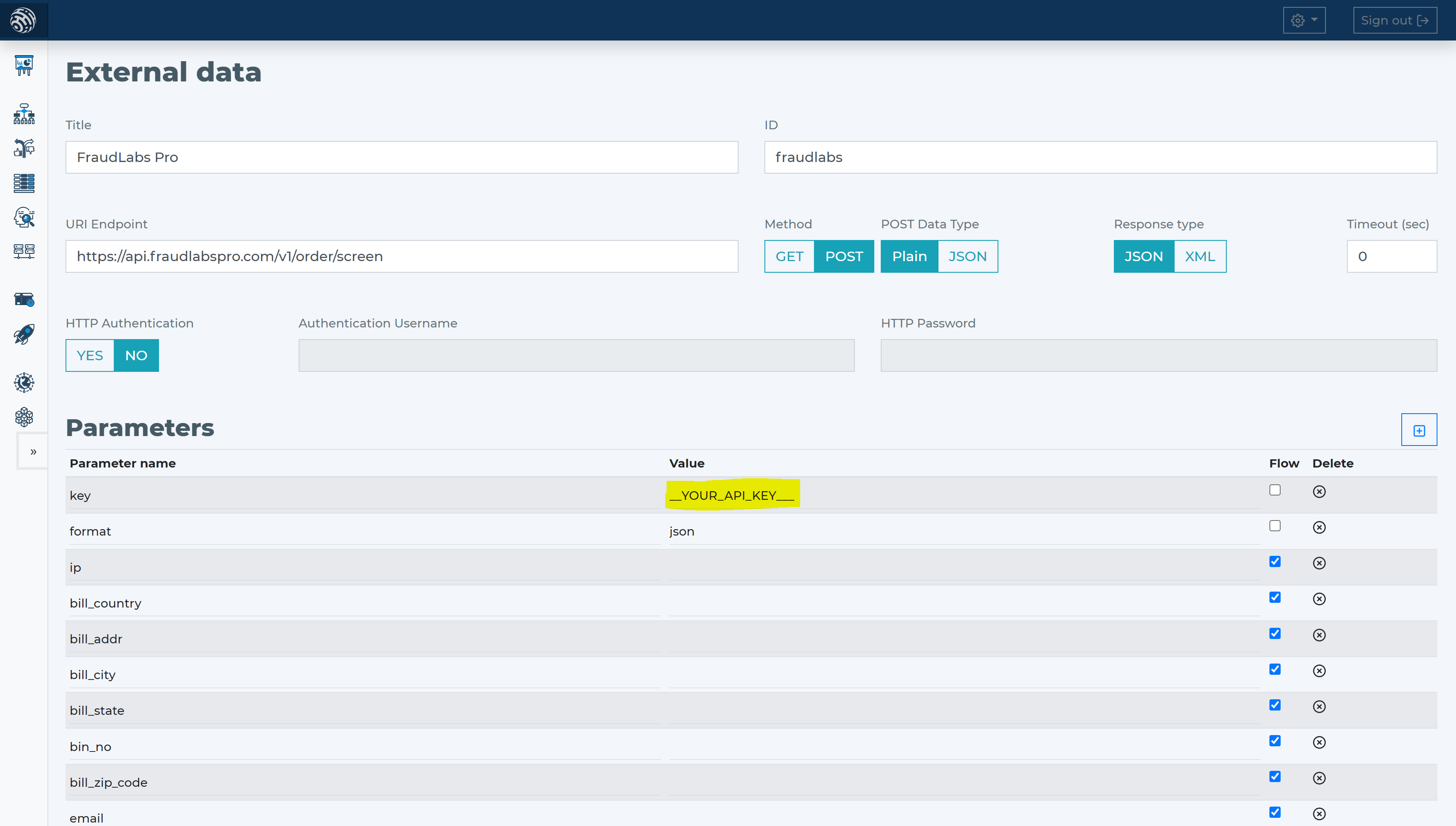This screenshot has height=826, width=1456.
Task: Click the __YOUR_API_KEY__ value
Action: [732, 495]
